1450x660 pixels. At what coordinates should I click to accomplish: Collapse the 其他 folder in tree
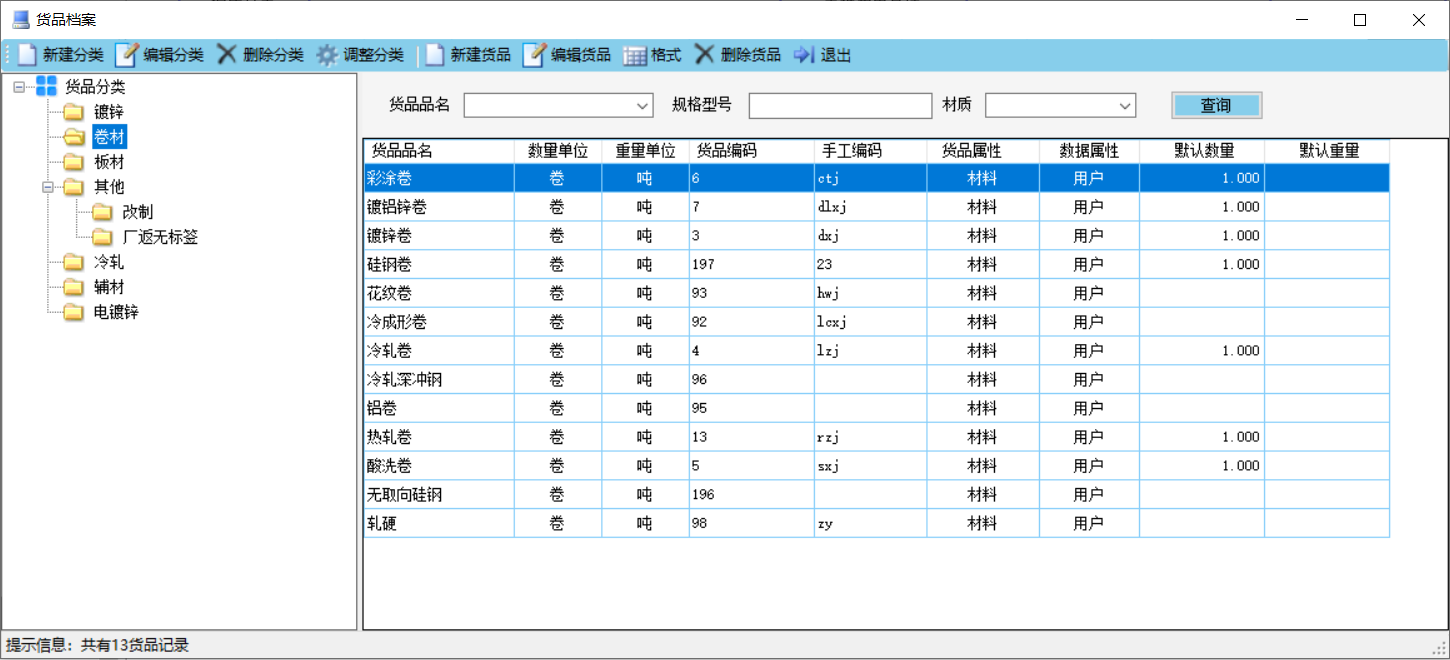[x=48, y=187]
